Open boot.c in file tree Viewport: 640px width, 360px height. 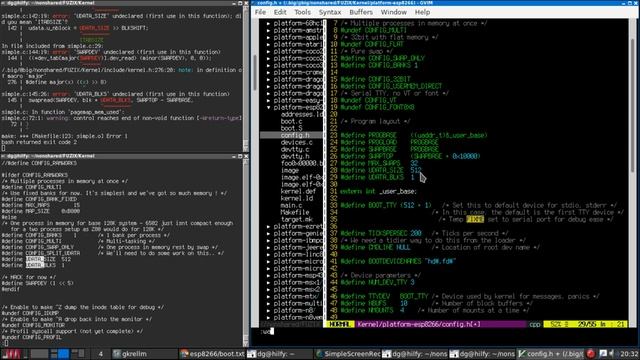pos(291,122)
